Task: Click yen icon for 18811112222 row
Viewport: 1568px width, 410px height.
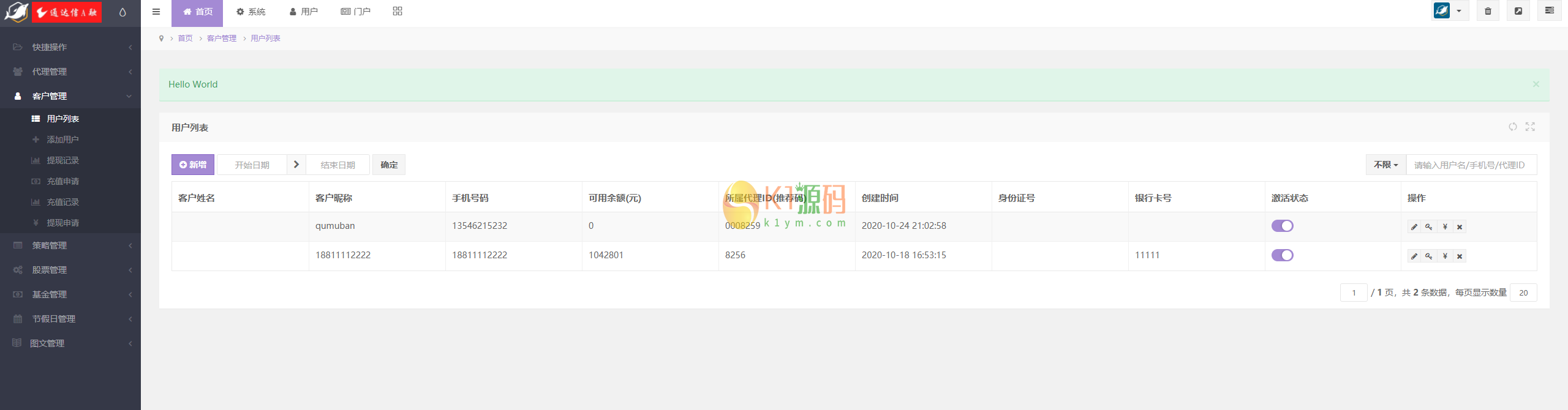Action: click(x=1445, y=256)
